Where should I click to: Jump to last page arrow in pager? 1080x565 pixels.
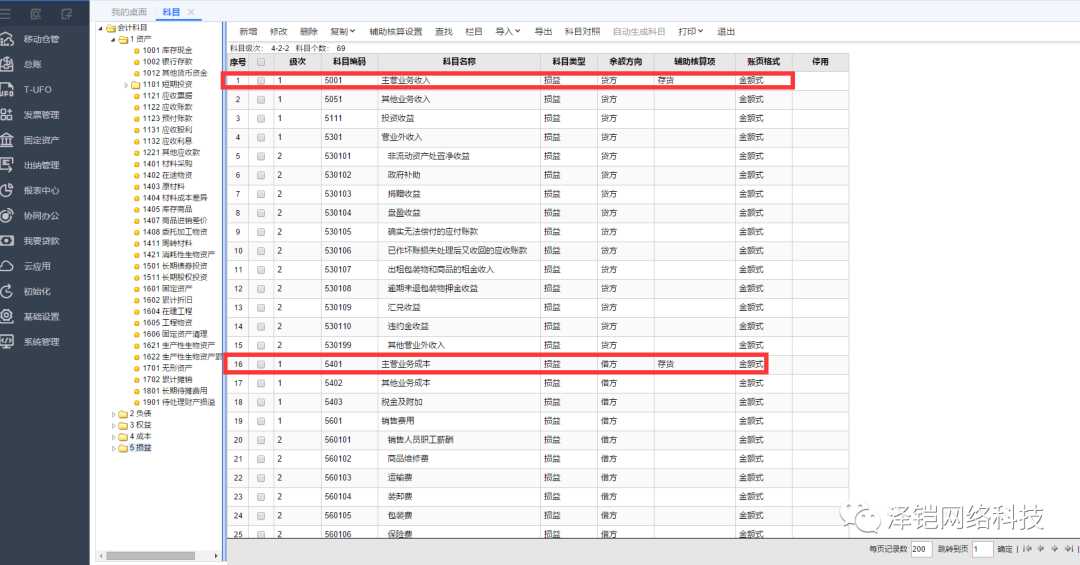click(1068, 549)
